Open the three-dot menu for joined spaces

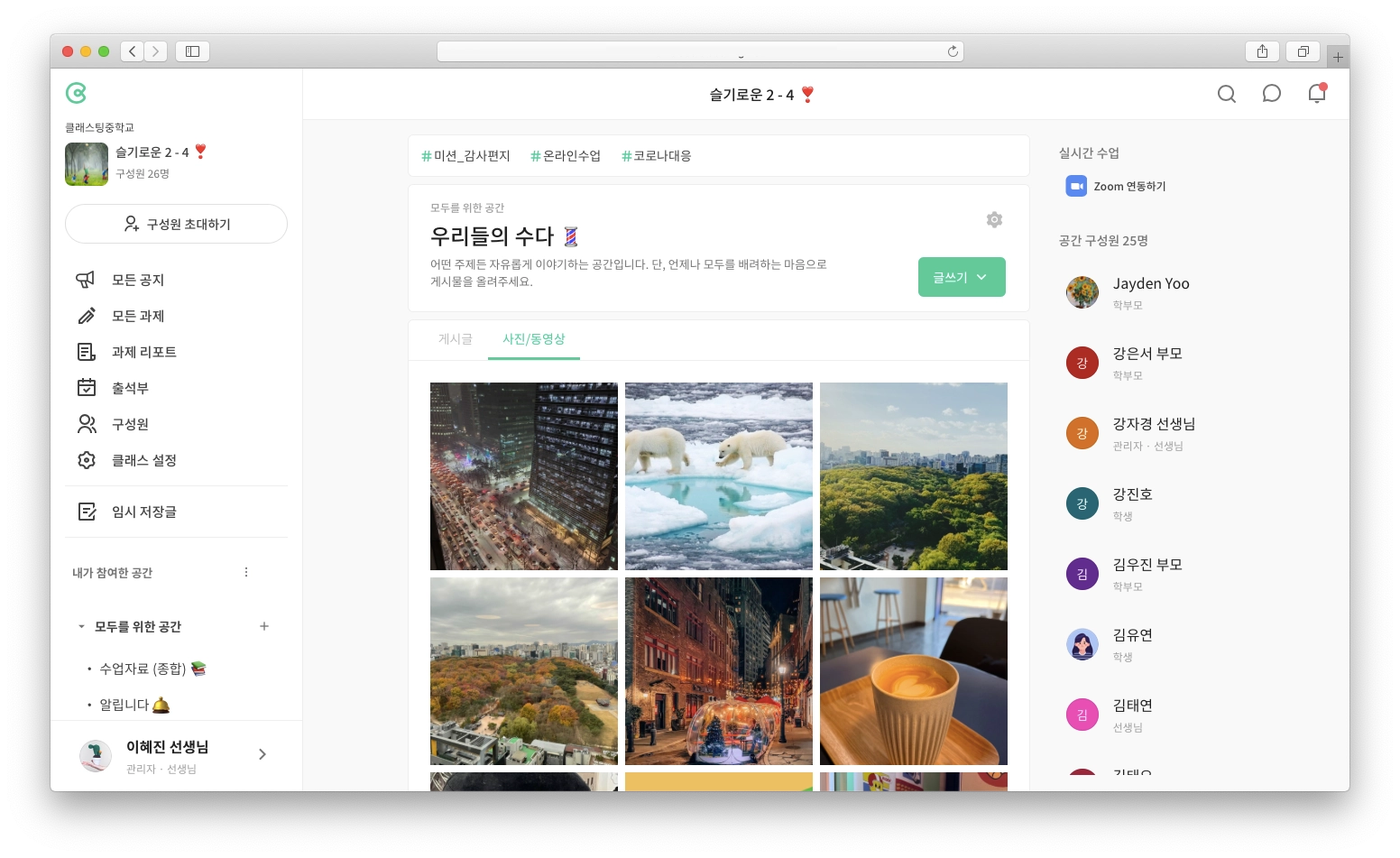click(246, 572)
